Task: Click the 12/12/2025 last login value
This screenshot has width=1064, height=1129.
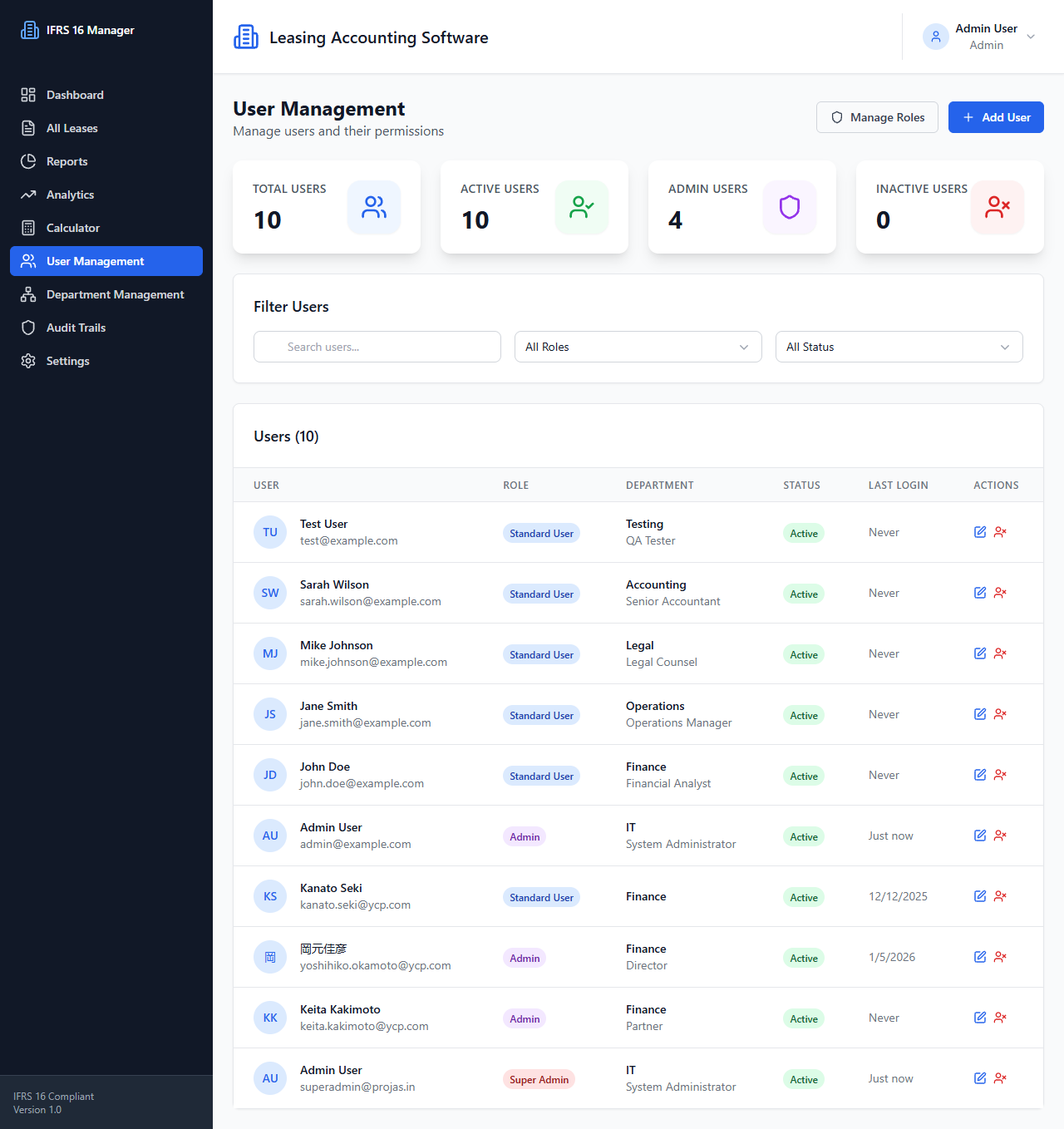Action: pos(898,896)
